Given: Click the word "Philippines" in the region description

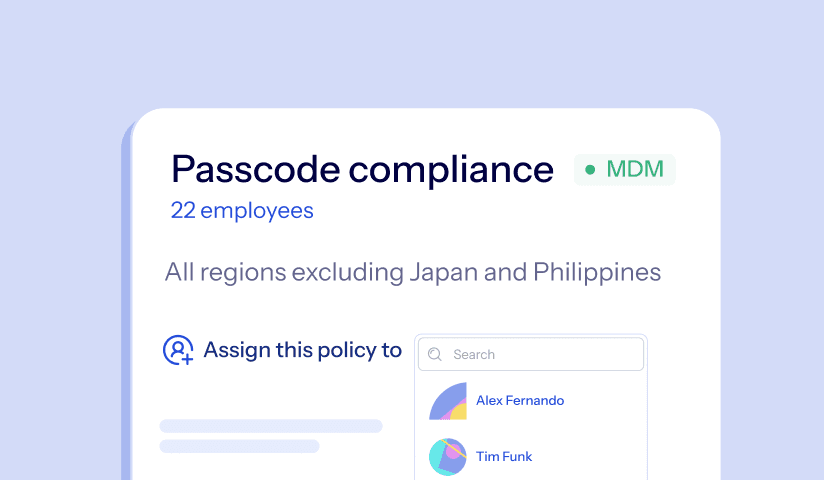Looking at the screenshot, I should (597, 272).
